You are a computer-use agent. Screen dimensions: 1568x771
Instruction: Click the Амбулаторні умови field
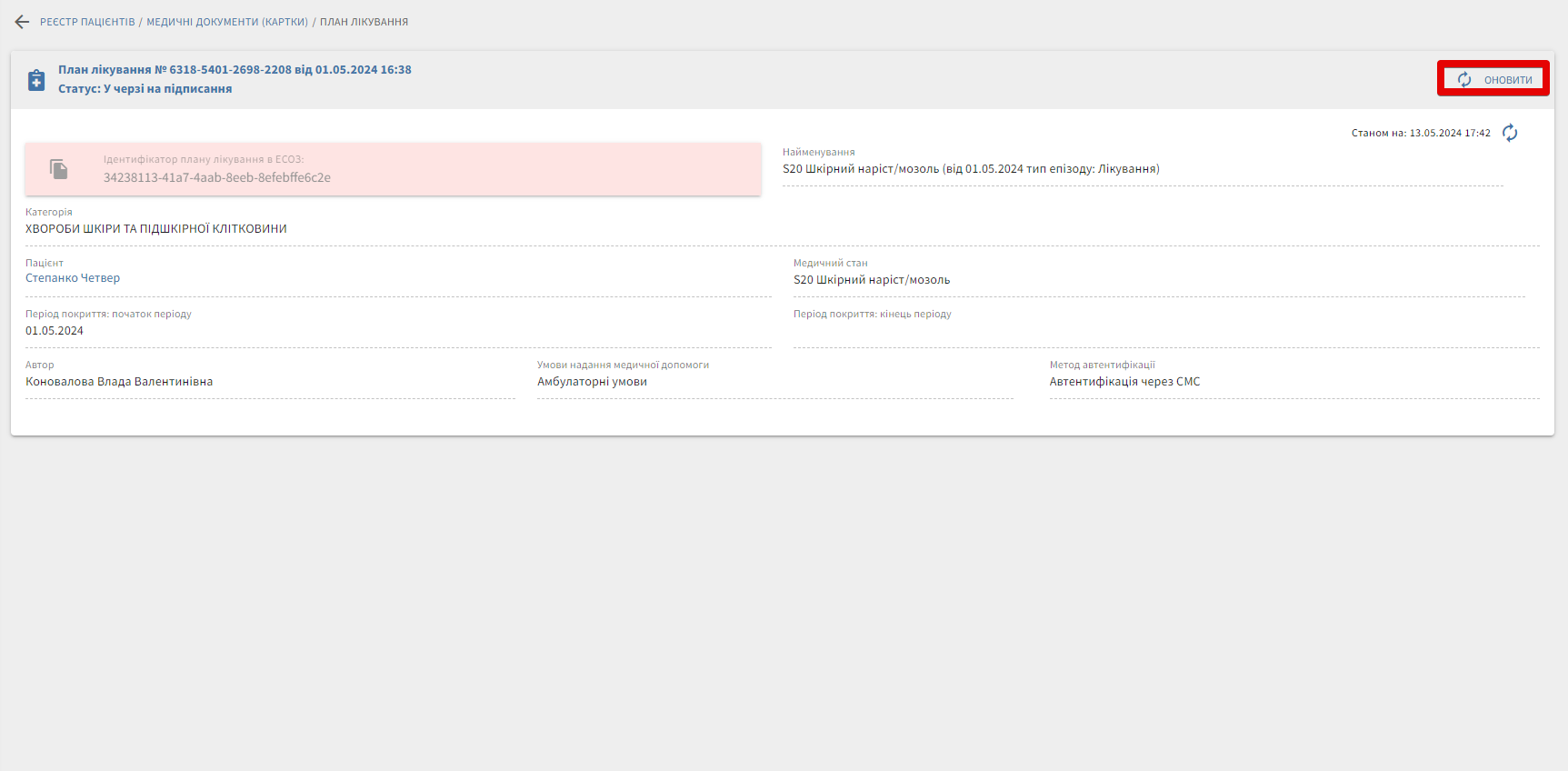[592, 382]
